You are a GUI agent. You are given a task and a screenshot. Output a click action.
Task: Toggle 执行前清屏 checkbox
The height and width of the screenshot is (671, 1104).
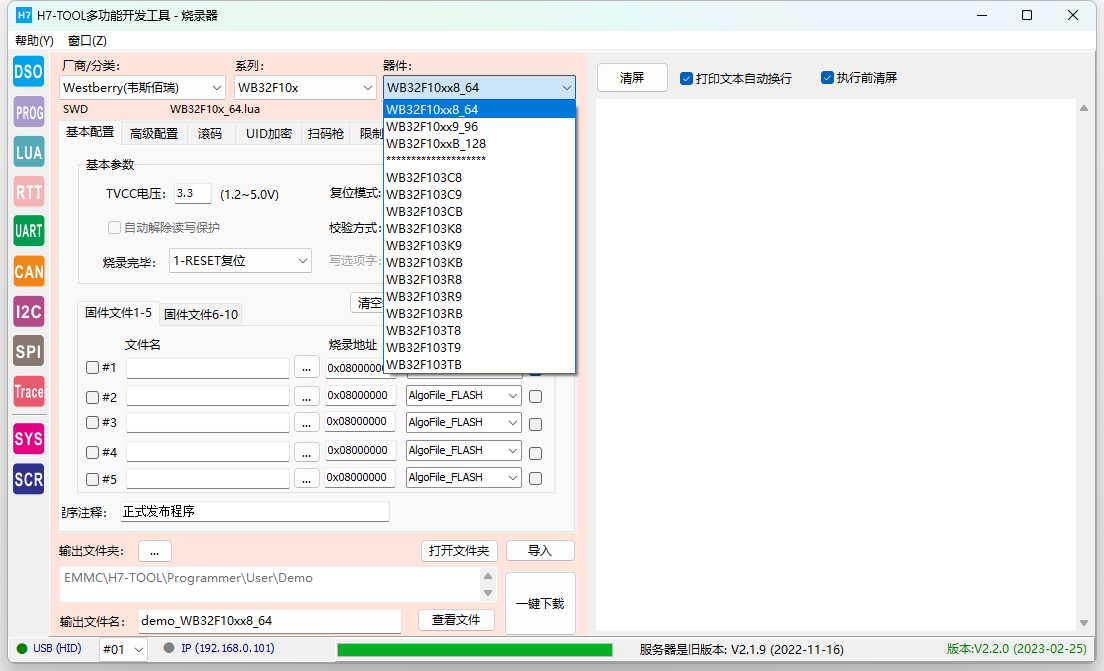pyautogui.click(x=827, y=77)
